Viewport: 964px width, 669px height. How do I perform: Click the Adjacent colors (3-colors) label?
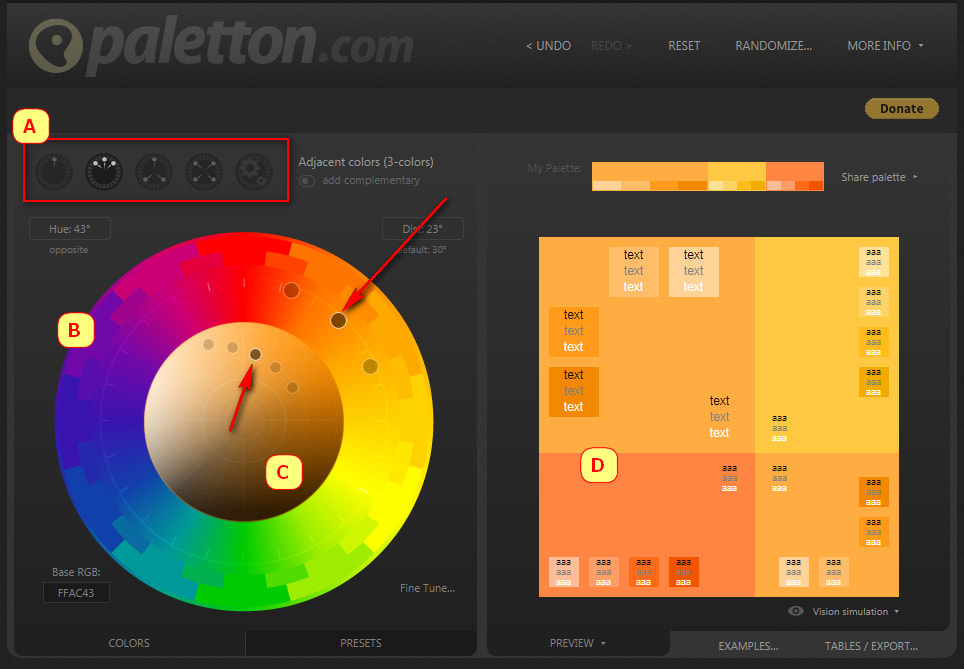pos(366,162)
